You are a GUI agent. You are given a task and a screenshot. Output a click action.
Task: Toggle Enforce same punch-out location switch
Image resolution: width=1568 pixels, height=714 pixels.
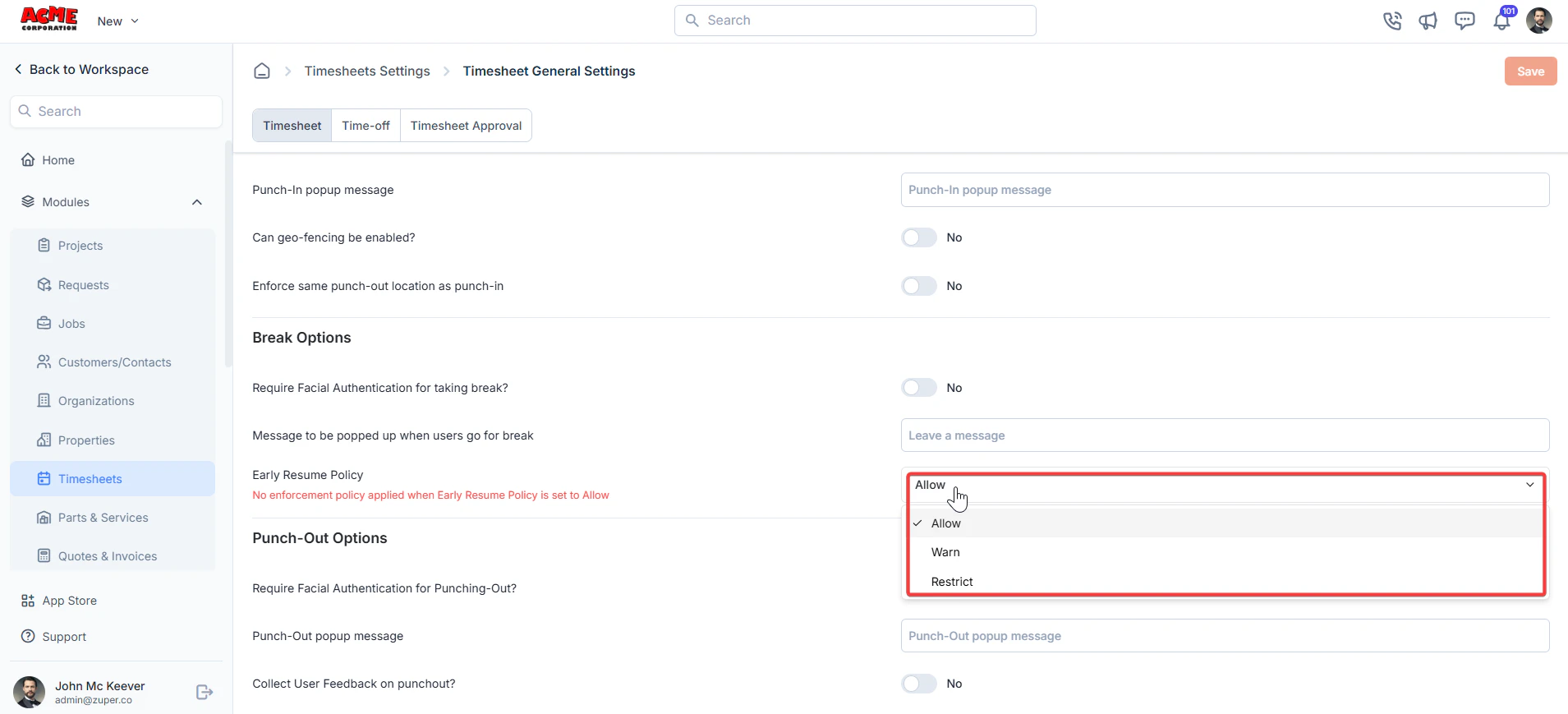[x=919, y=286]
